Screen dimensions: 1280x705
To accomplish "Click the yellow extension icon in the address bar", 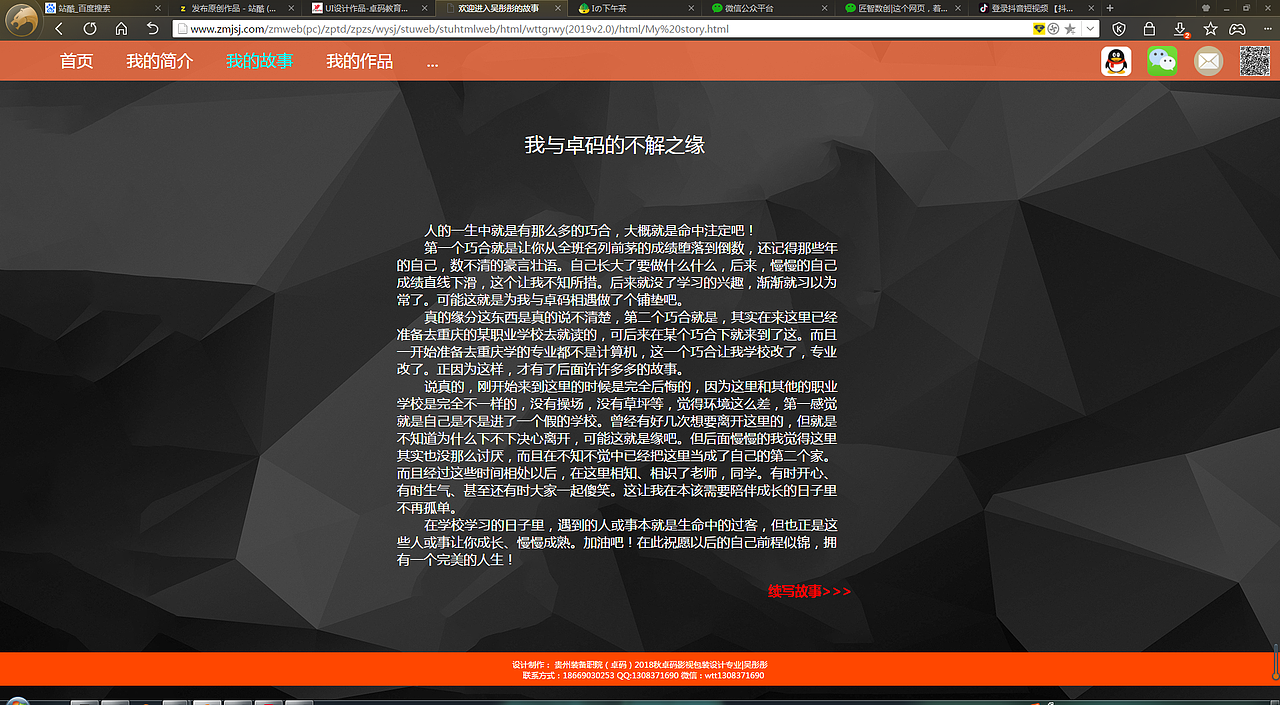I will [x=1038, y=29].
